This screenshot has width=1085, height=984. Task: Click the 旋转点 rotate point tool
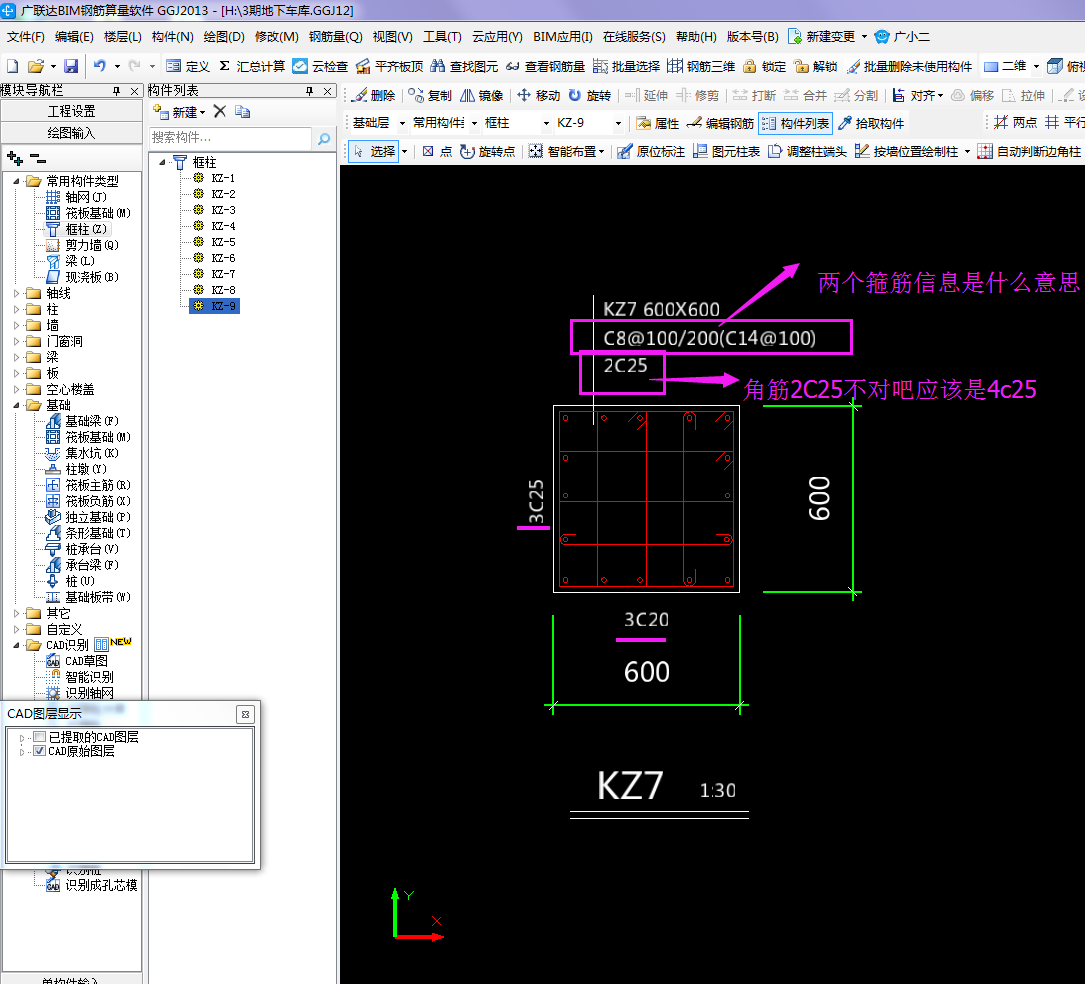(x=487, y=152)
